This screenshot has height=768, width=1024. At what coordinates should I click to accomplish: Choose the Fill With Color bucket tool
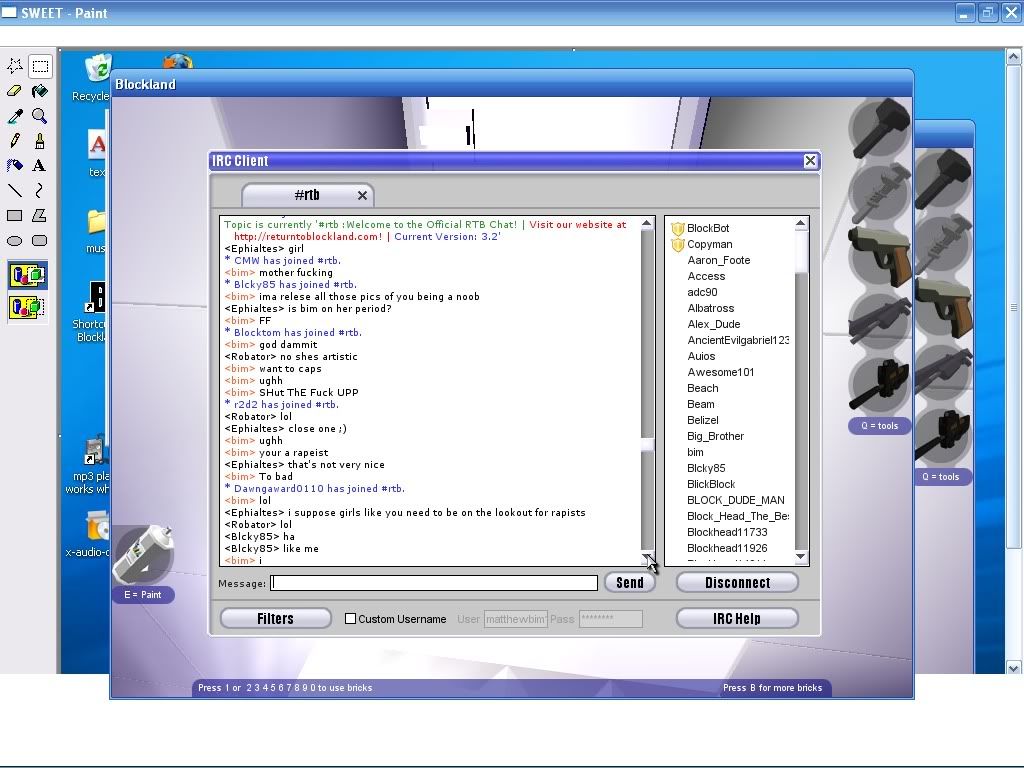[x=40, y=91]
